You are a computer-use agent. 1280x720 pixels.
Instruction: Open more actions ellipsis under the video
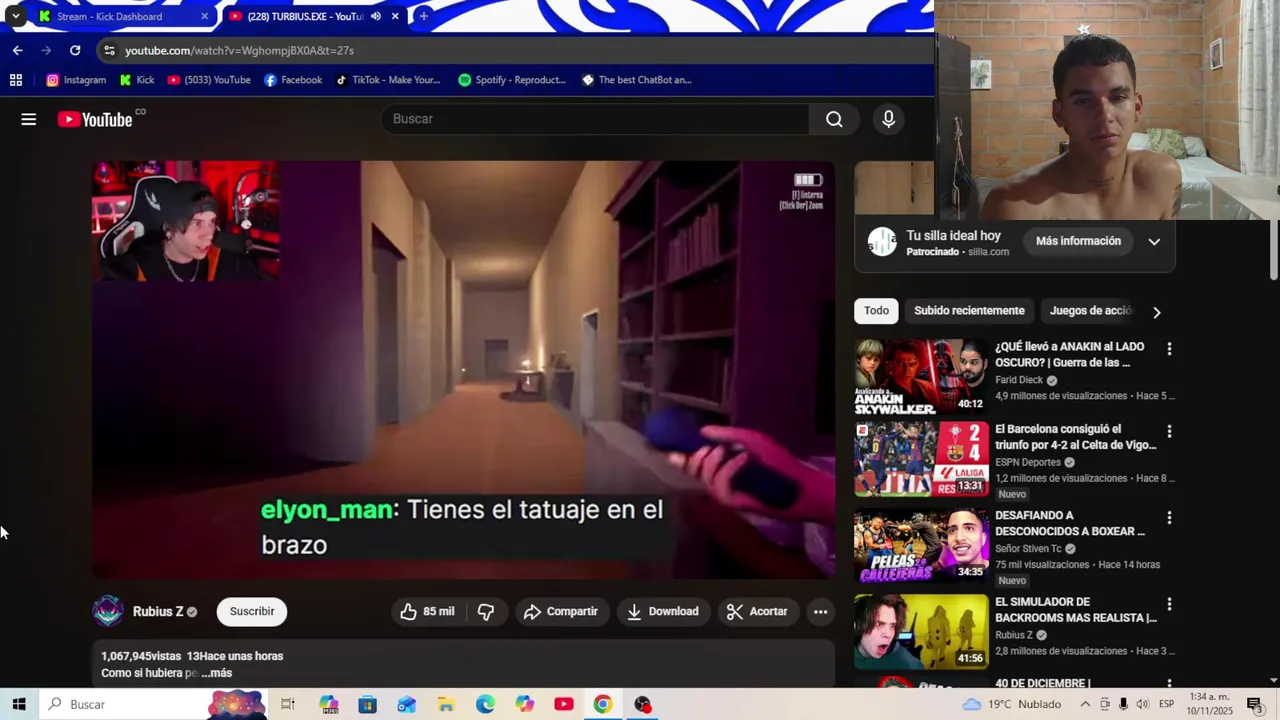pos(820,611)
